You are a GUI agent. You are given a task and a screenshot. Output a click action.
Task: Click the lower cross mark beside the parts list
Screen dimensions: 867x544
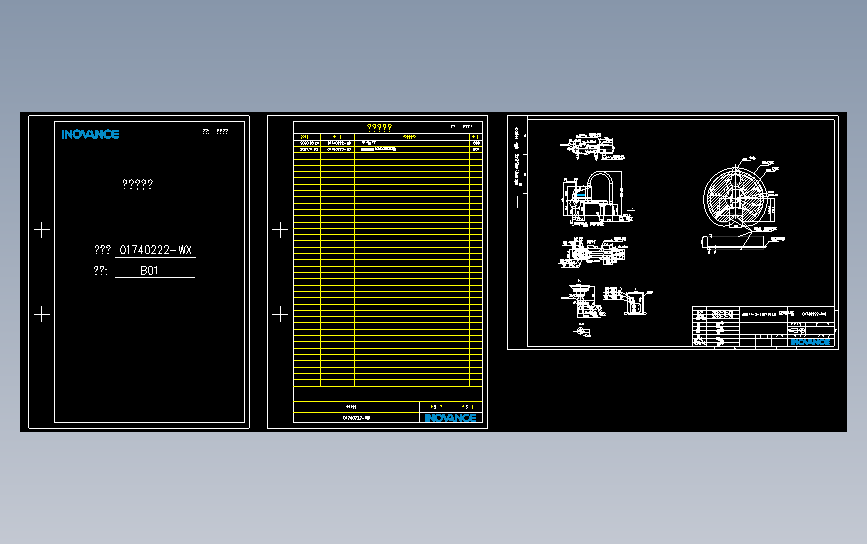(280, 315)
